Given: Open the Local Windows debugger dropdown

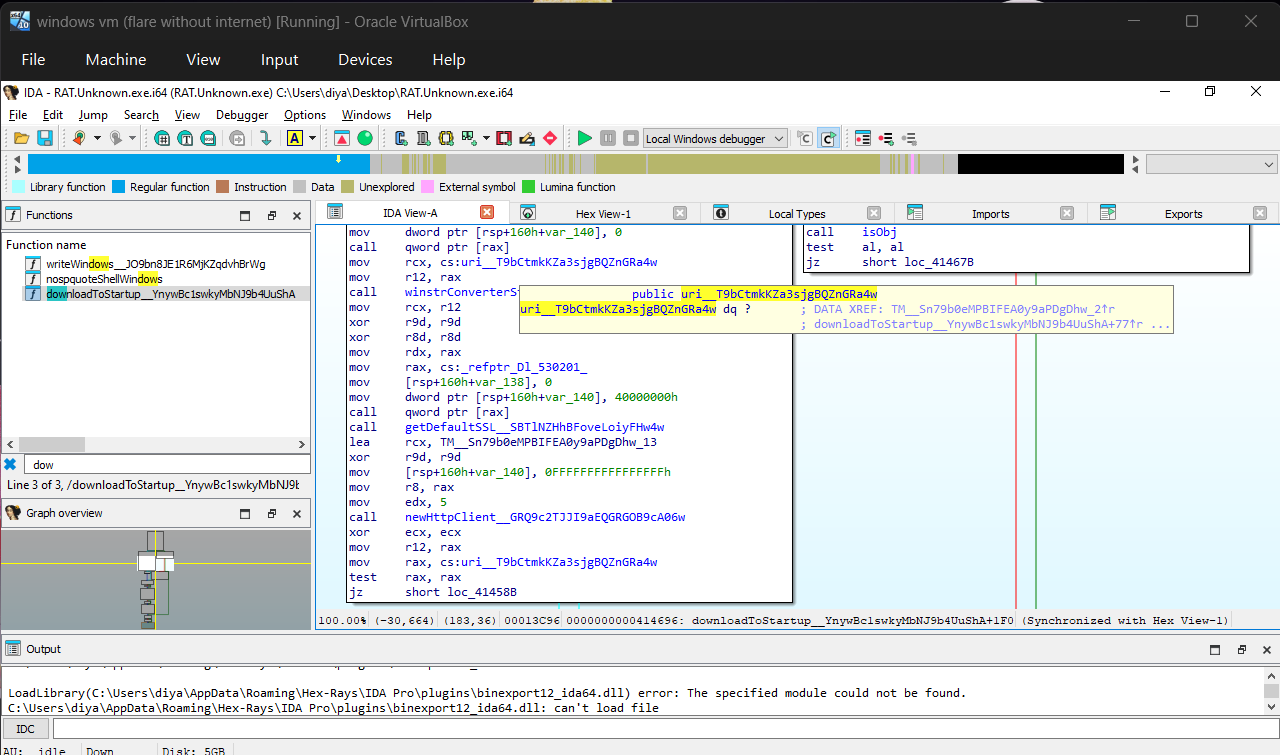Looking at the screenshot, I should click(715, 138).
